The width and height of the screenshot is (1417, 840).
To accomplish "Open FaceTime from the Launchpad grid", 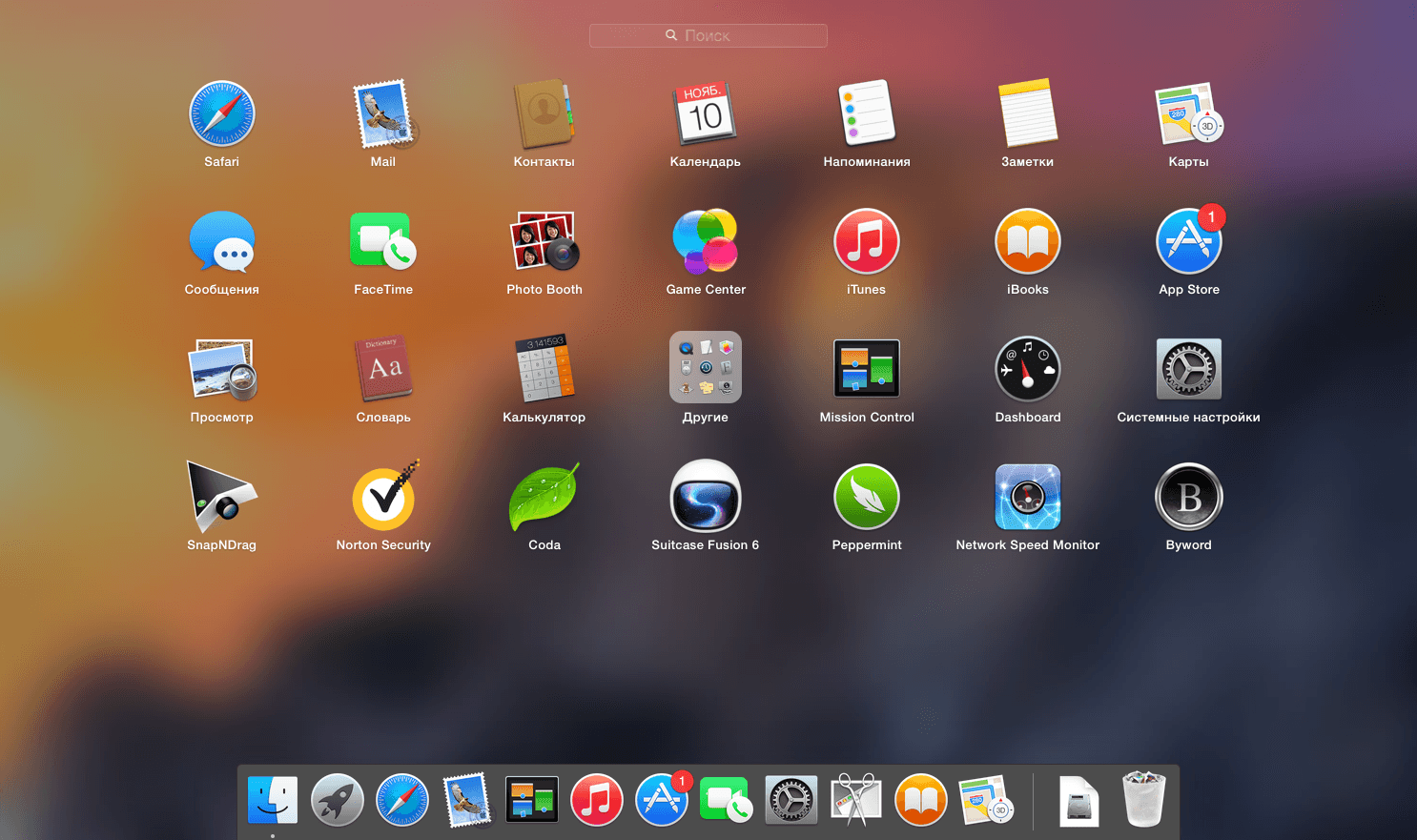I will [383, 241].
